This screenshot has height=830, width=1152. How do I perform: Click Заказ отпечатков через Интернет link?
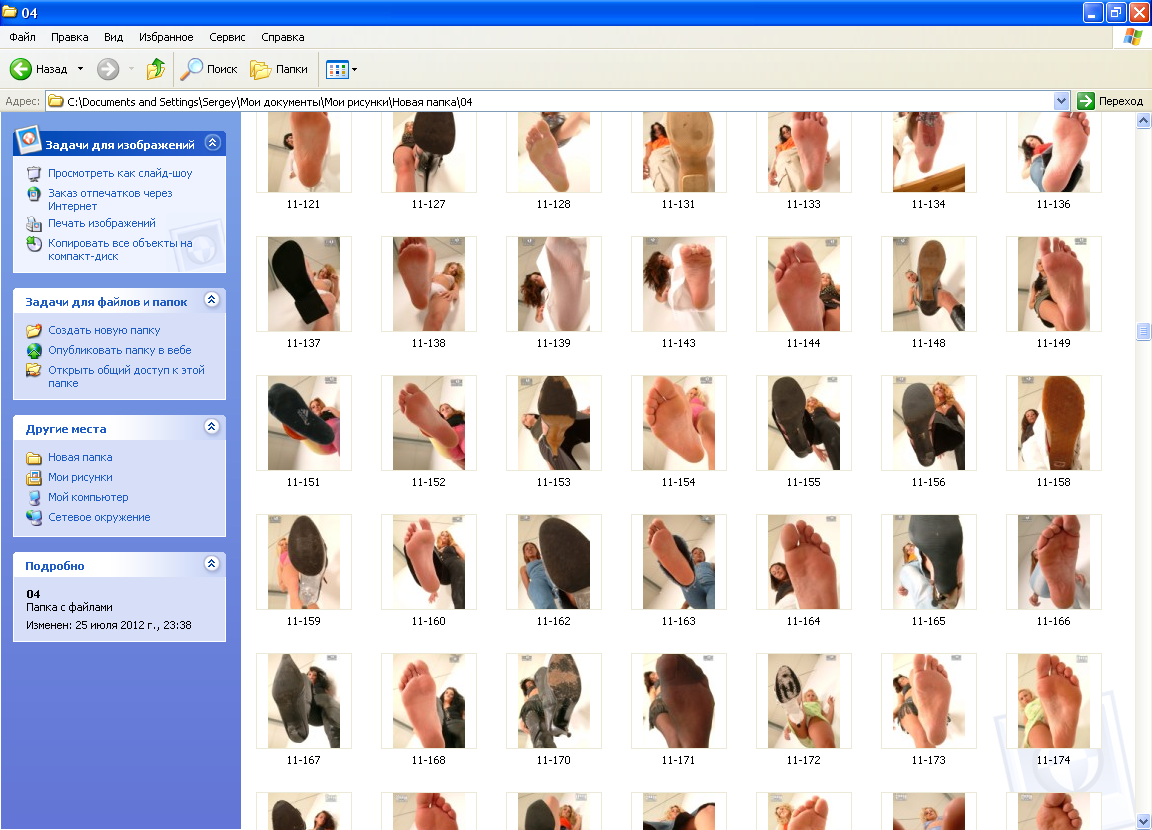pyautogui.click(x=110, y=200)
